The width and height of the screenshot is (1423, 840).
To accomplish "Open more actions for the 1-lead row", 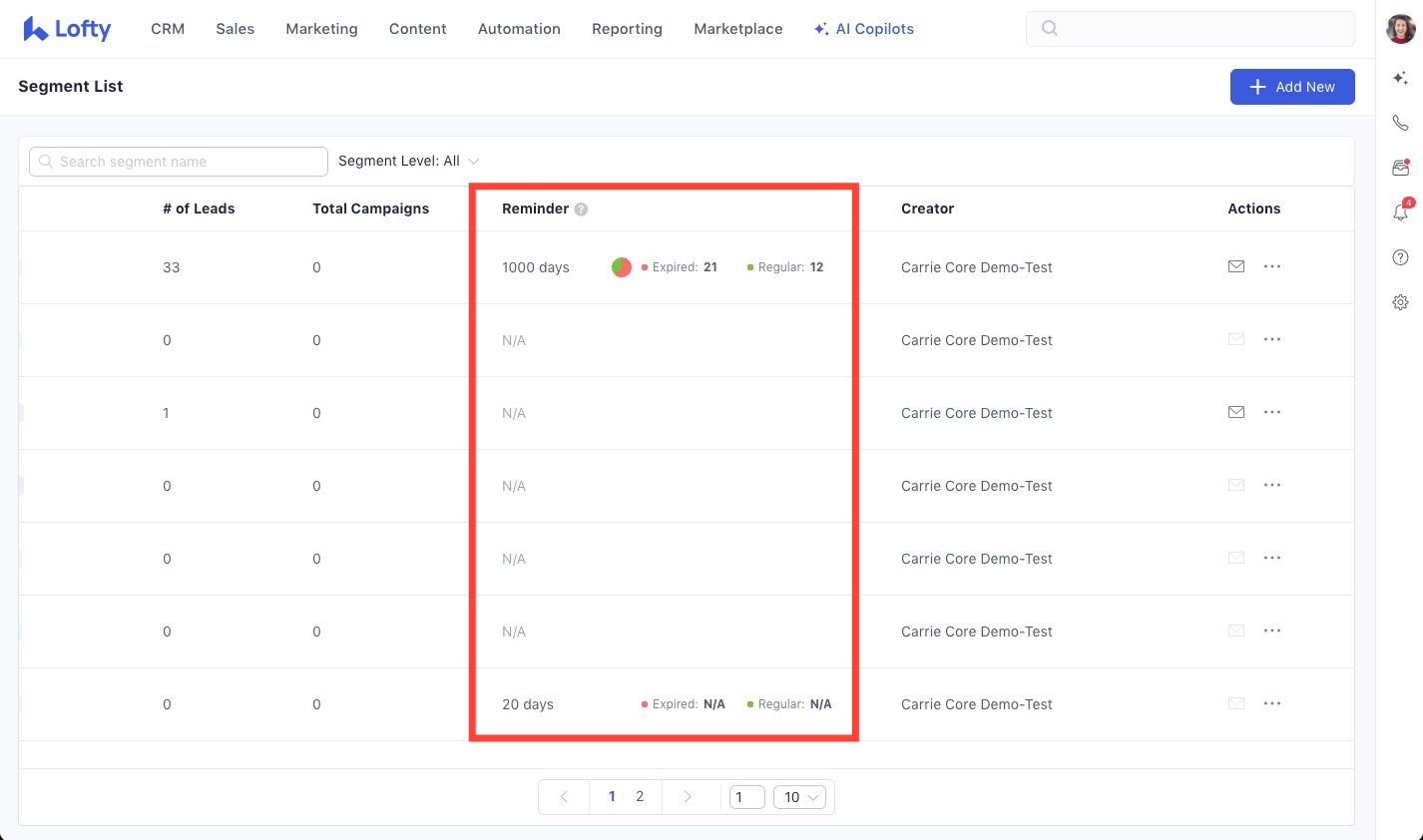I will click(x=1272, y=412).
